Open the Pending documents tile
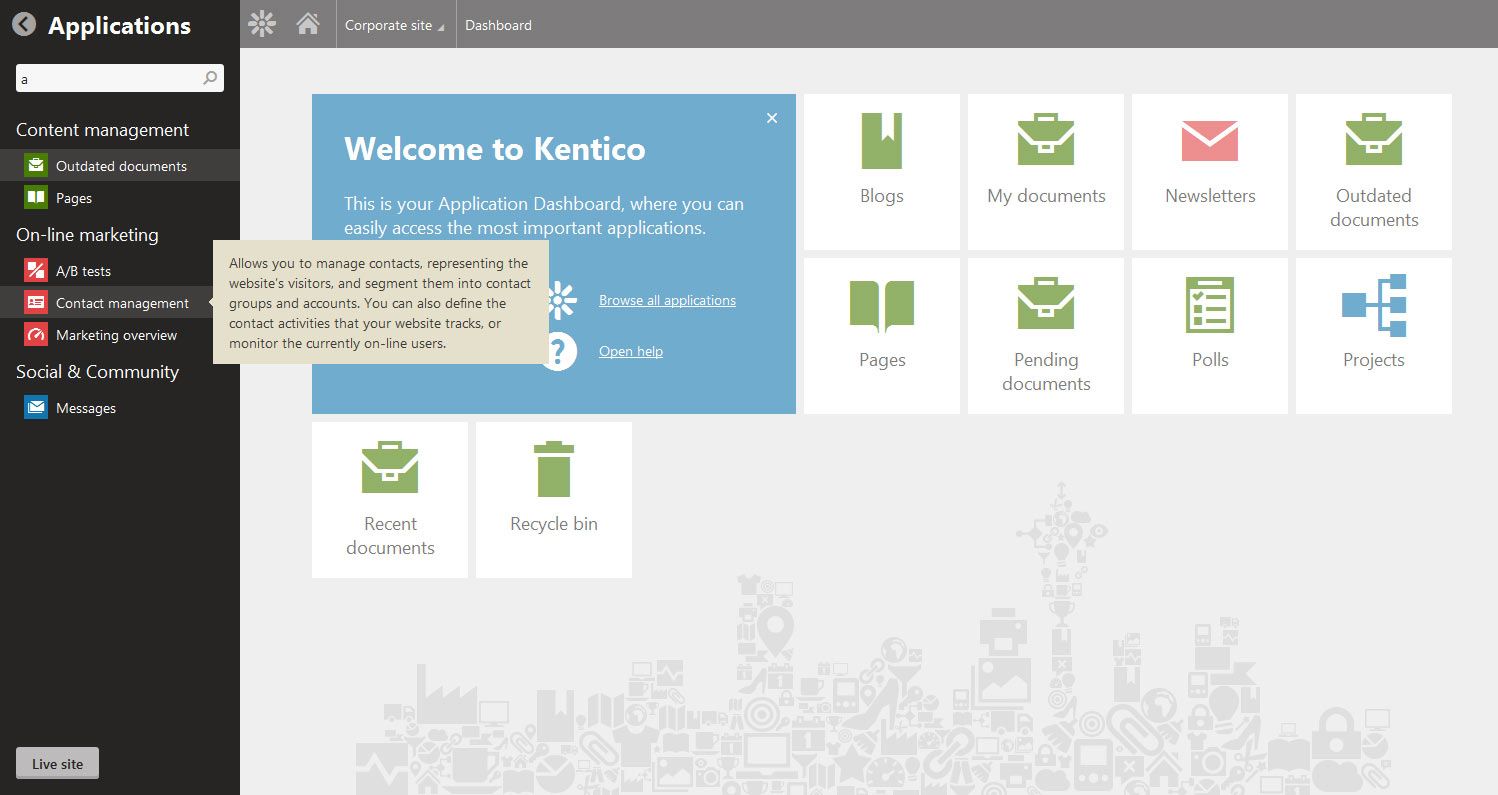1498x795 pixels. [x=1046, y=336]
